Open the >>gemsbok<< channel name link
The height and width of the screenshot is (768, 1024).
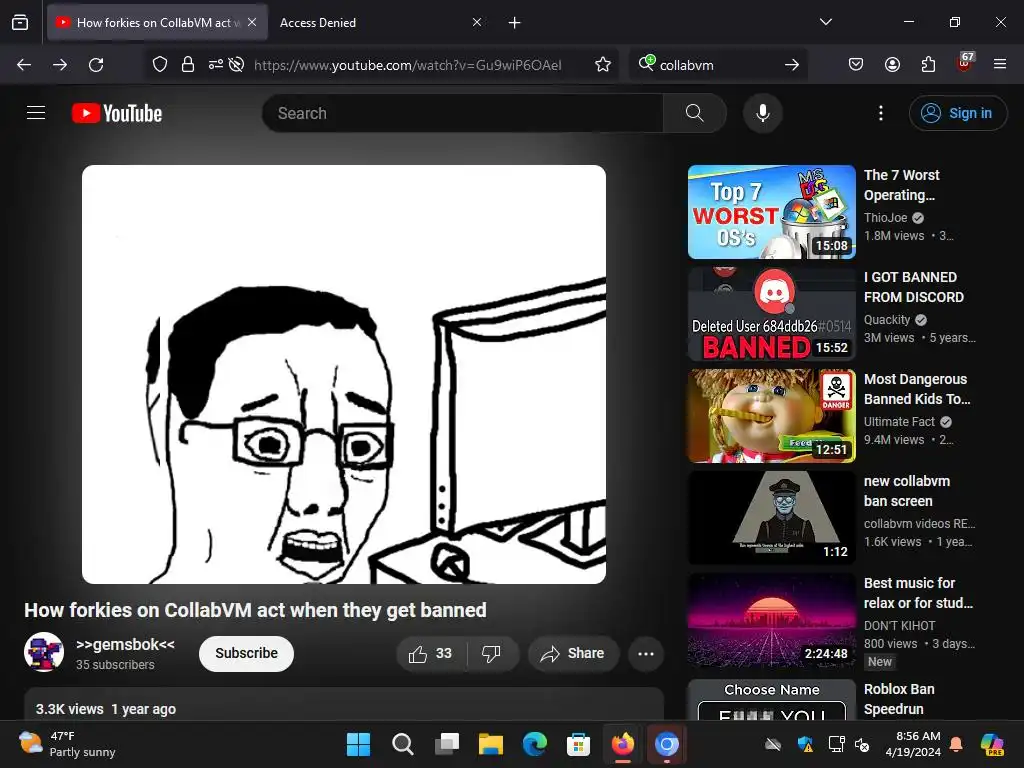pos(125,645)
